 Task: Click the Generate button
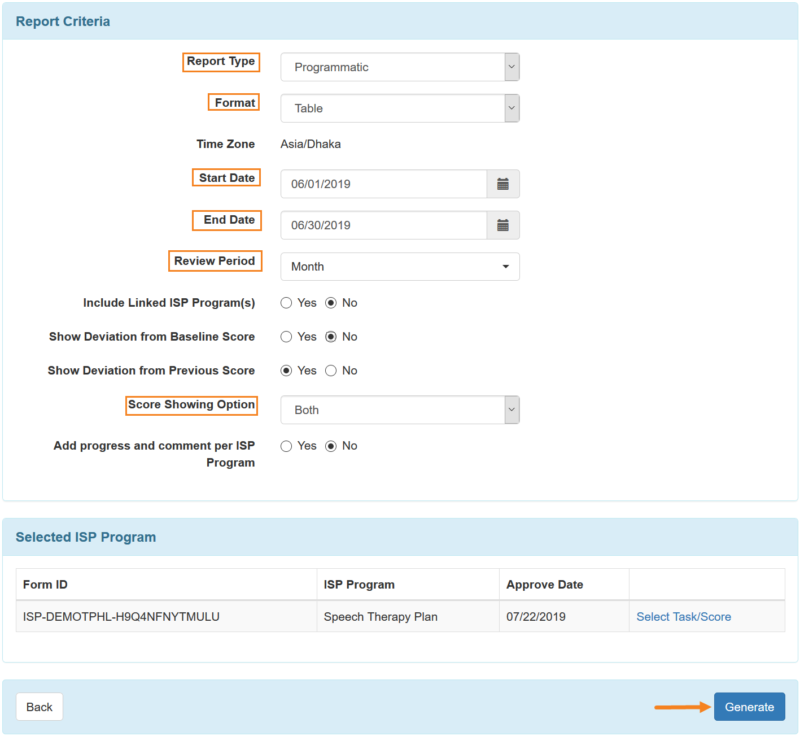pyautogui.click(x=749, y=706)
